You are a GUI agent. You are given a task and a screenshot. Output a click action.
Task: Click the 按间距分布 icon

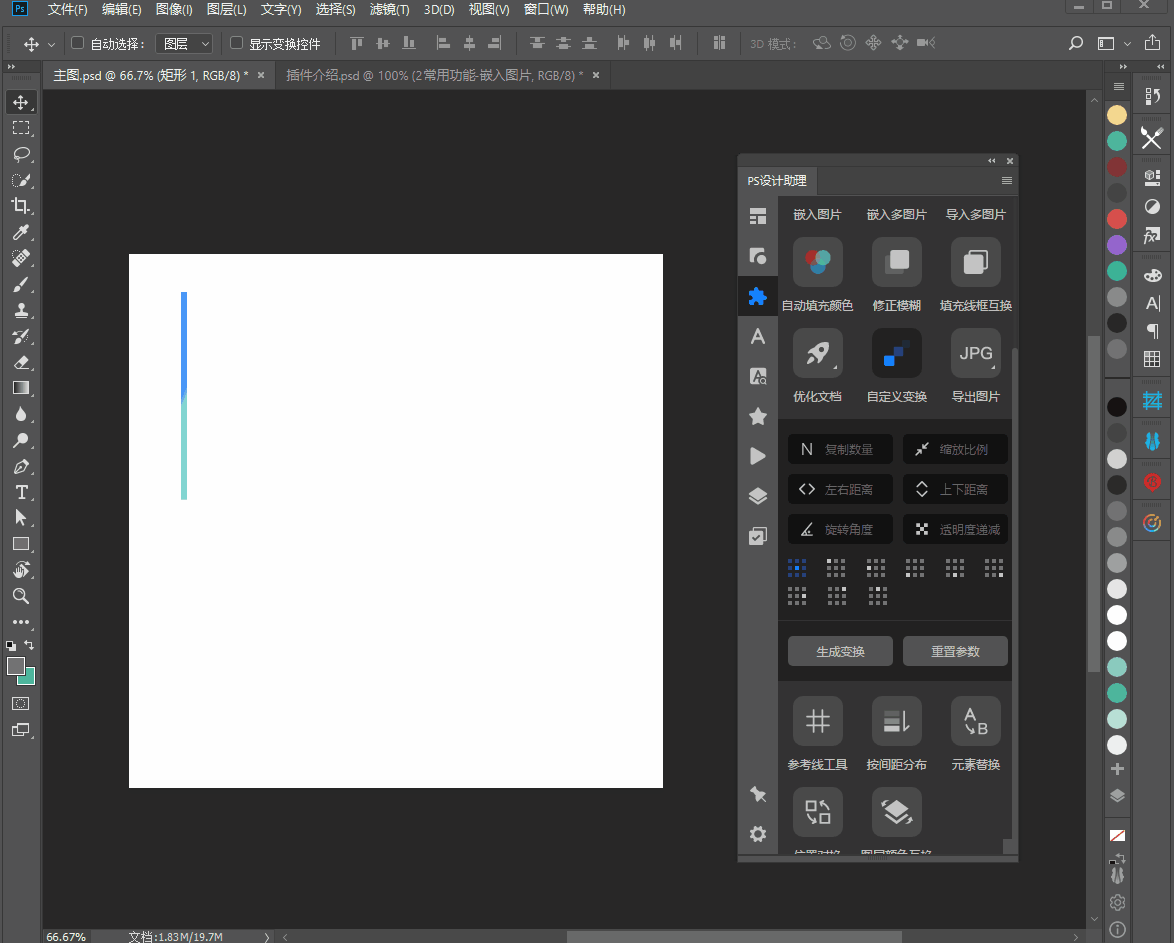click(x=897, y=721)
